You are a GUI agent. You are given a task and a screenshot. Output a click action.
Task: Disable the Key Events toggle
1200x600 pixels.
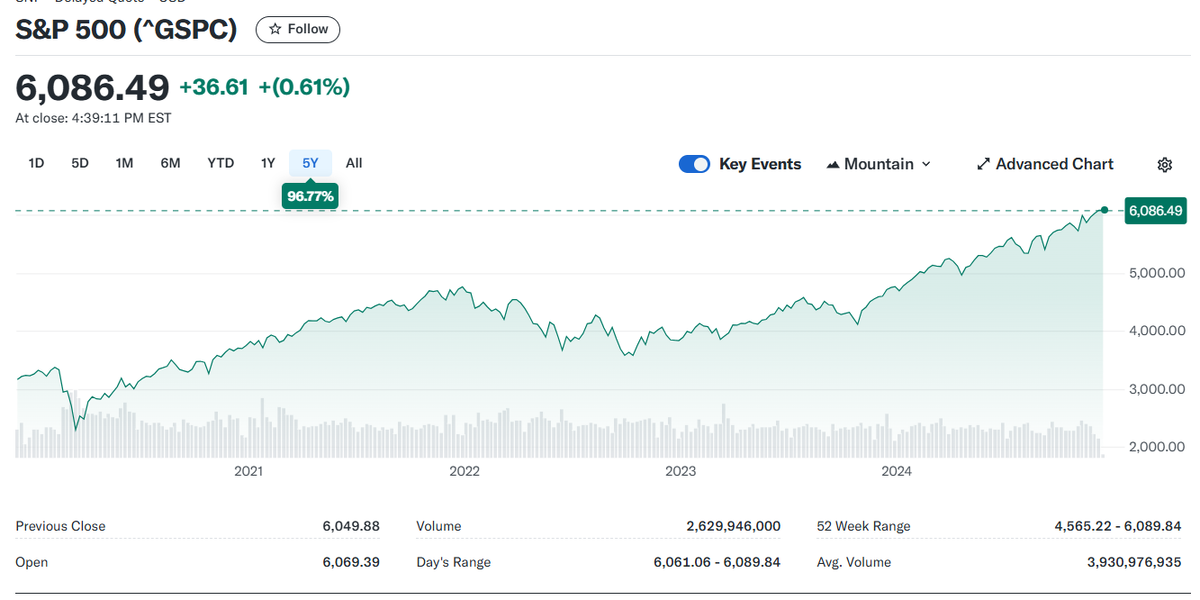tap(694, 163)
